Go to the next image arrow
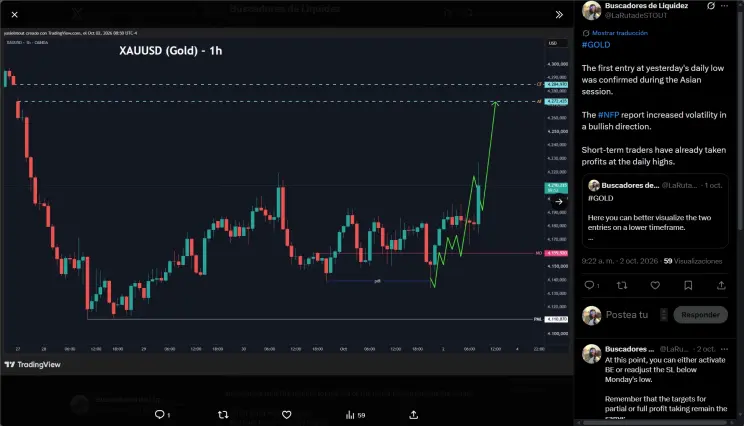This screenshot has width=744, height=426. [559, 202]
